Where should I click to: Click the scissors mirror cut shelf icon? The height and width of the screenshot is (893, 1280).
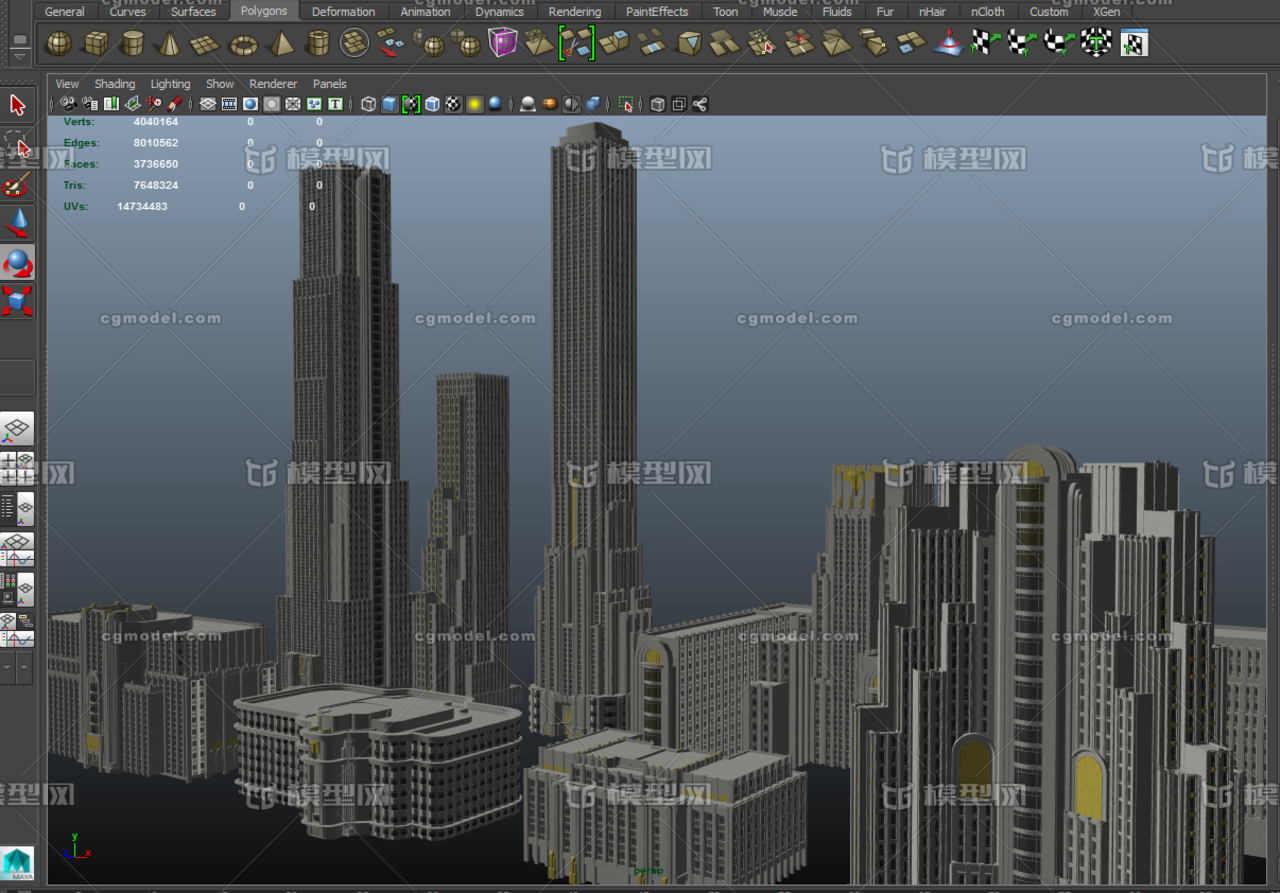pyautogui.click(x=576, y=43)
